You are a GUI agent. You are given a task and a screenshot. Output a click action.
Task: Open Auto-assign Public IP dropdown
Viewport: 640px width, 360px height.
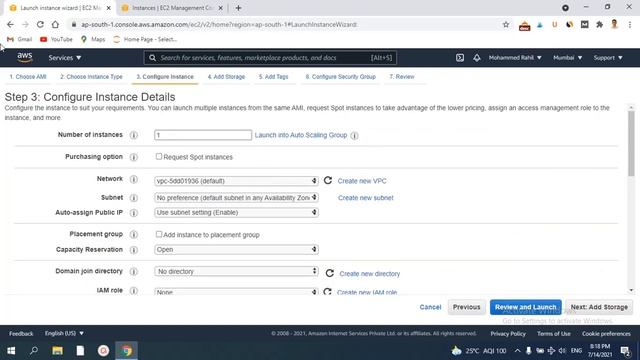[236, 212]
